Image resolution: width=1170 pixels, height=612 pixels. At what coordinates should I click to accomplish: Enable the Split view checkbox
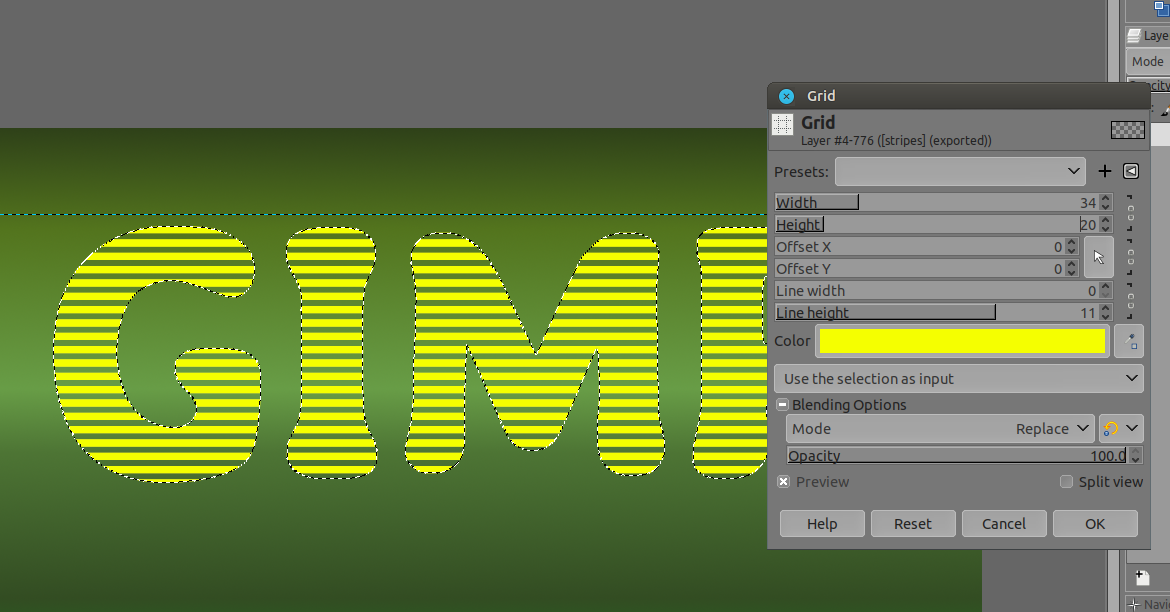coord(1066,482)
